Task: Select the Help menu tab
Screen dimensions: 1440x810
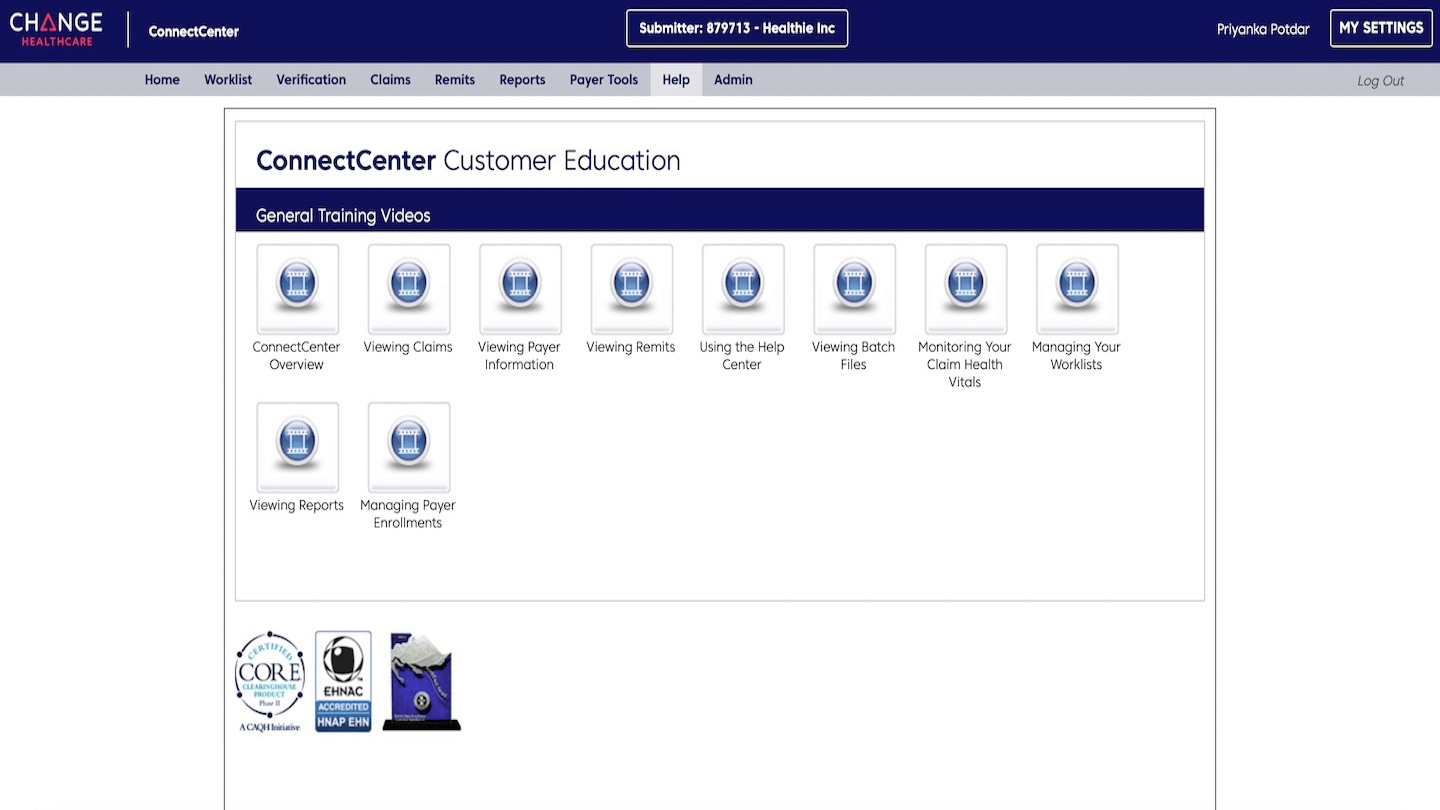Action: [676, 80]
